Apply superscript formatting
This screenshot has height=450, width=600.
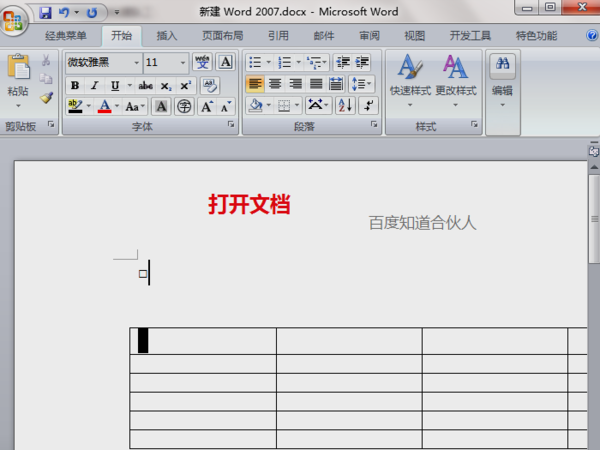(x=186, y=85)
